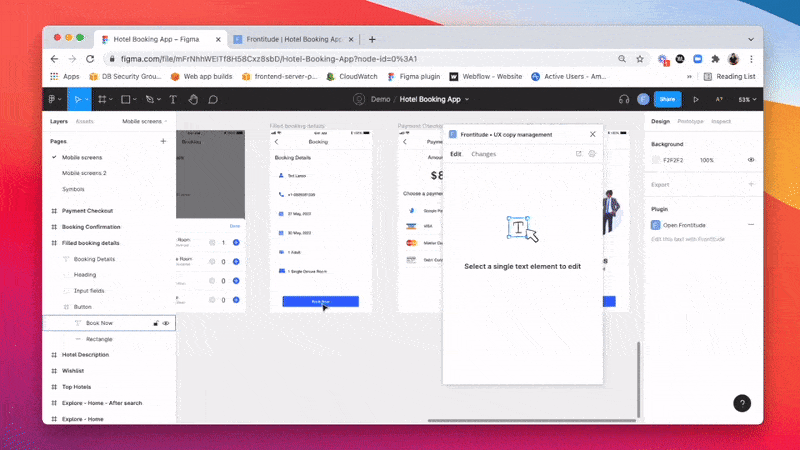Add a new page with plus icon
Screen dimensions: 800x450
click(x=163, y=141)
